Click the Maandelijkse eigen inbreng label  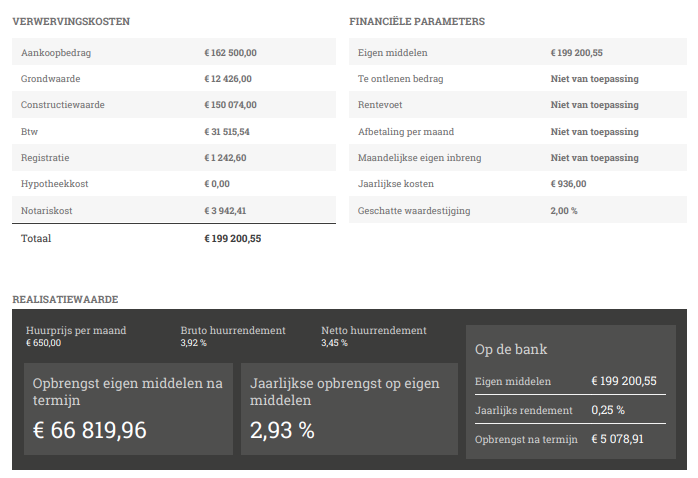(x=419, y=158)
